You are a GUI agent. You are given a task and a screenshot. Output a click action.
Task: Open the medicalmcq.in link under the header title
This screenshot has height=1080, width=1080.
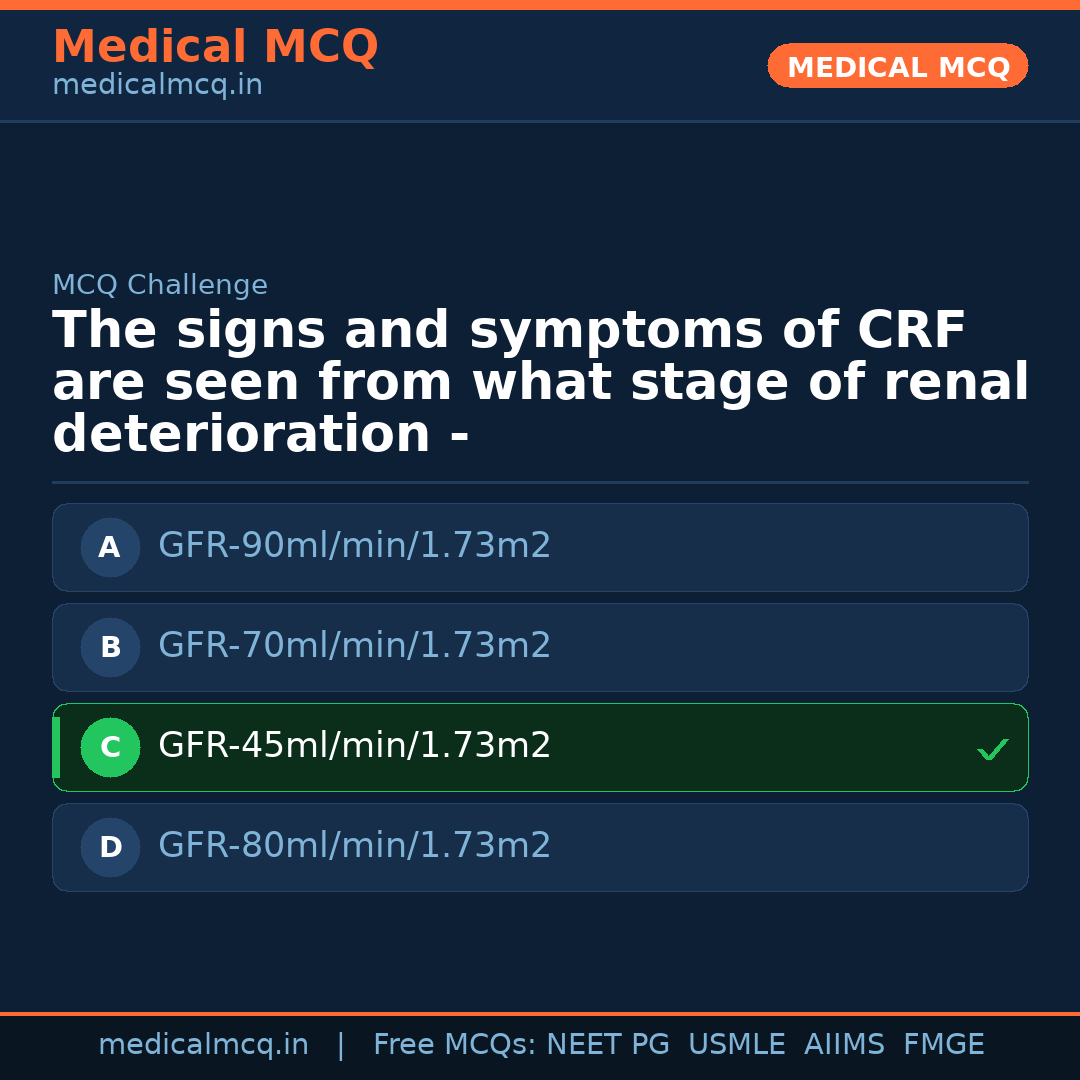tap(157, 86)
